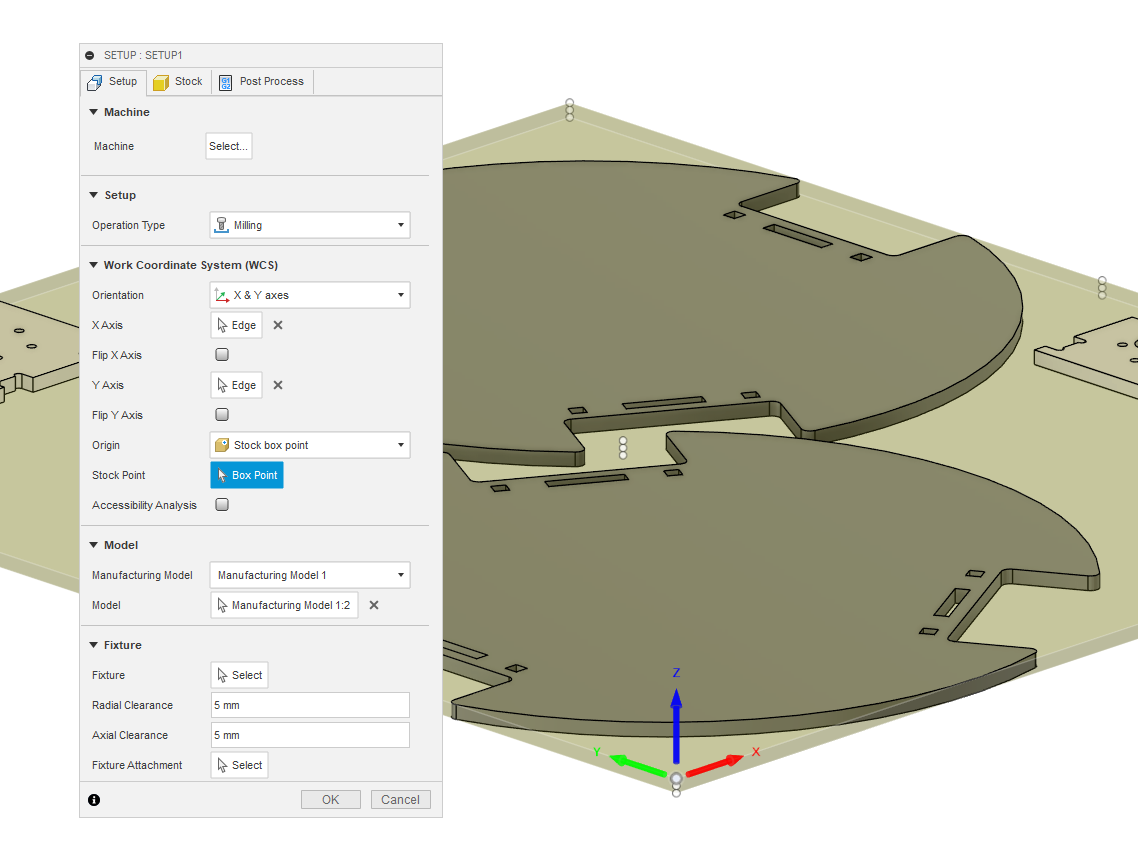Open the Setup tab
1138x867 pixels.
[114, 82]
